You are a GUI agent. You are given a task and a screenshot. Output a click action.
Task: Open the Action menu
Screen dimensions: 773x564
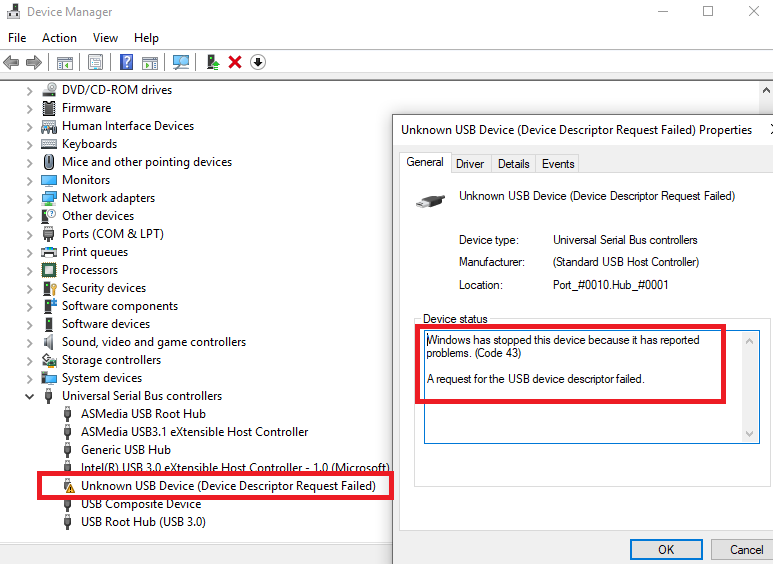coord(59,38)
